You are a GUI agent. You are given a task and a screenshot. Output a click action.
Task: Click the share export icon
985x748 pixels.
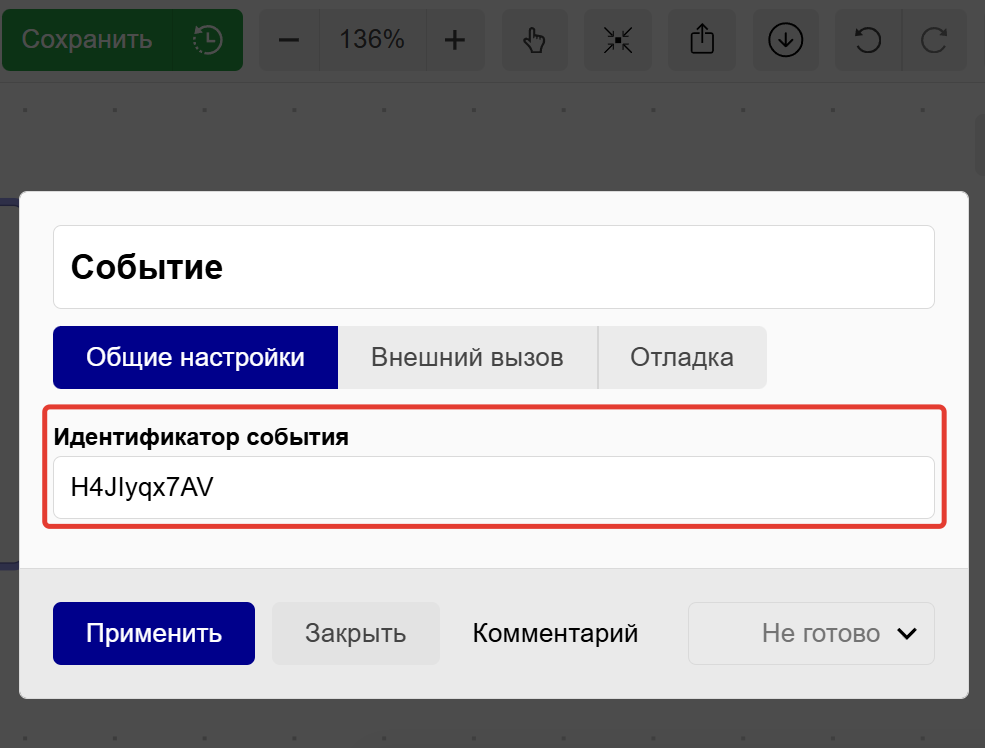702,40
